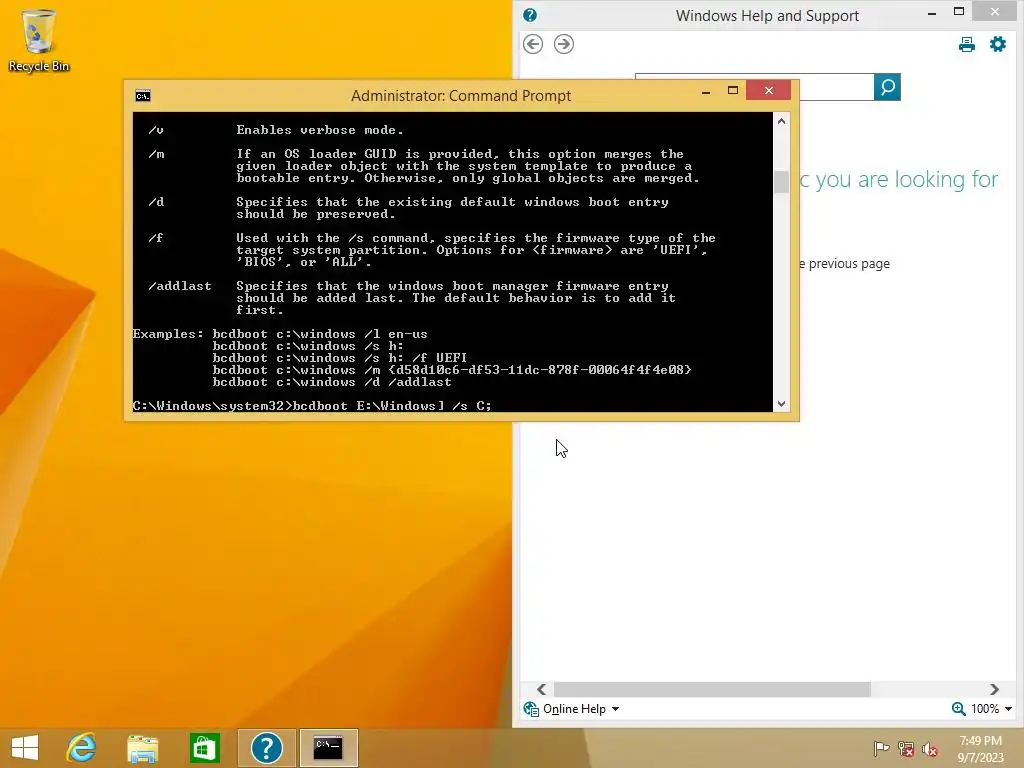Maximize the Windows Help and Support window
Viewport: 1024px width, 768px height.
click(x=959, y=12)
